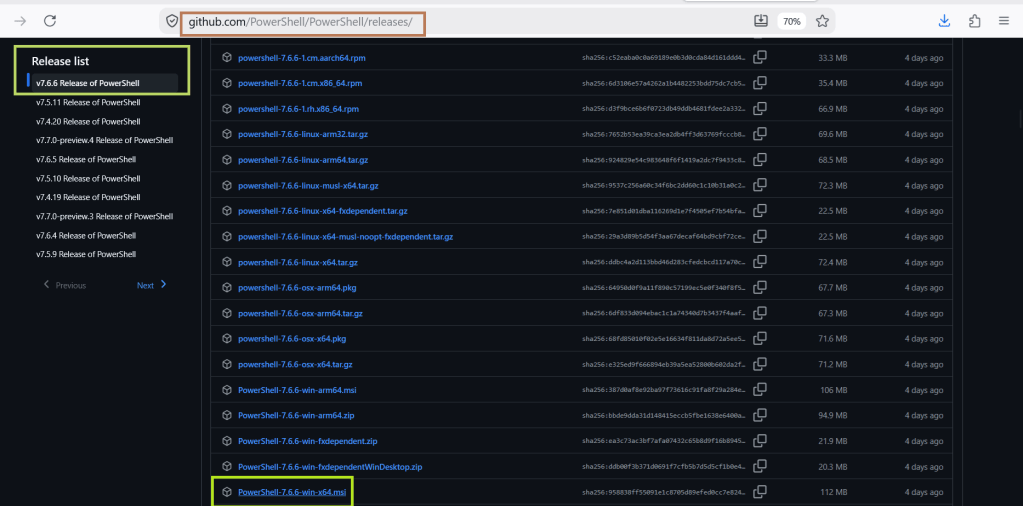Copy sha256 for win-arm64.msi asset
The image size is (1023, 506).
tap(759, 390)
